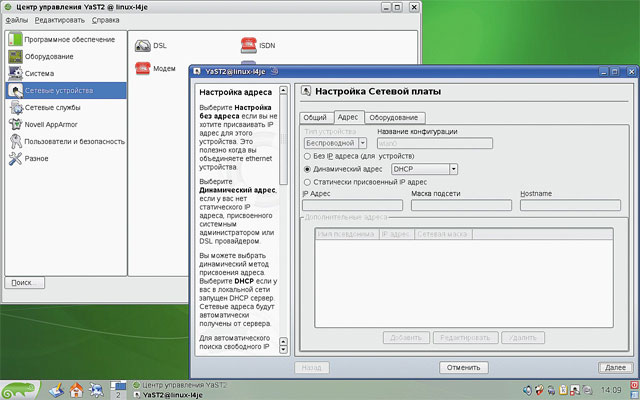Viewport: 640px width, 400px height.
Task: Click the Добавить button
Action: click(406, 338)
